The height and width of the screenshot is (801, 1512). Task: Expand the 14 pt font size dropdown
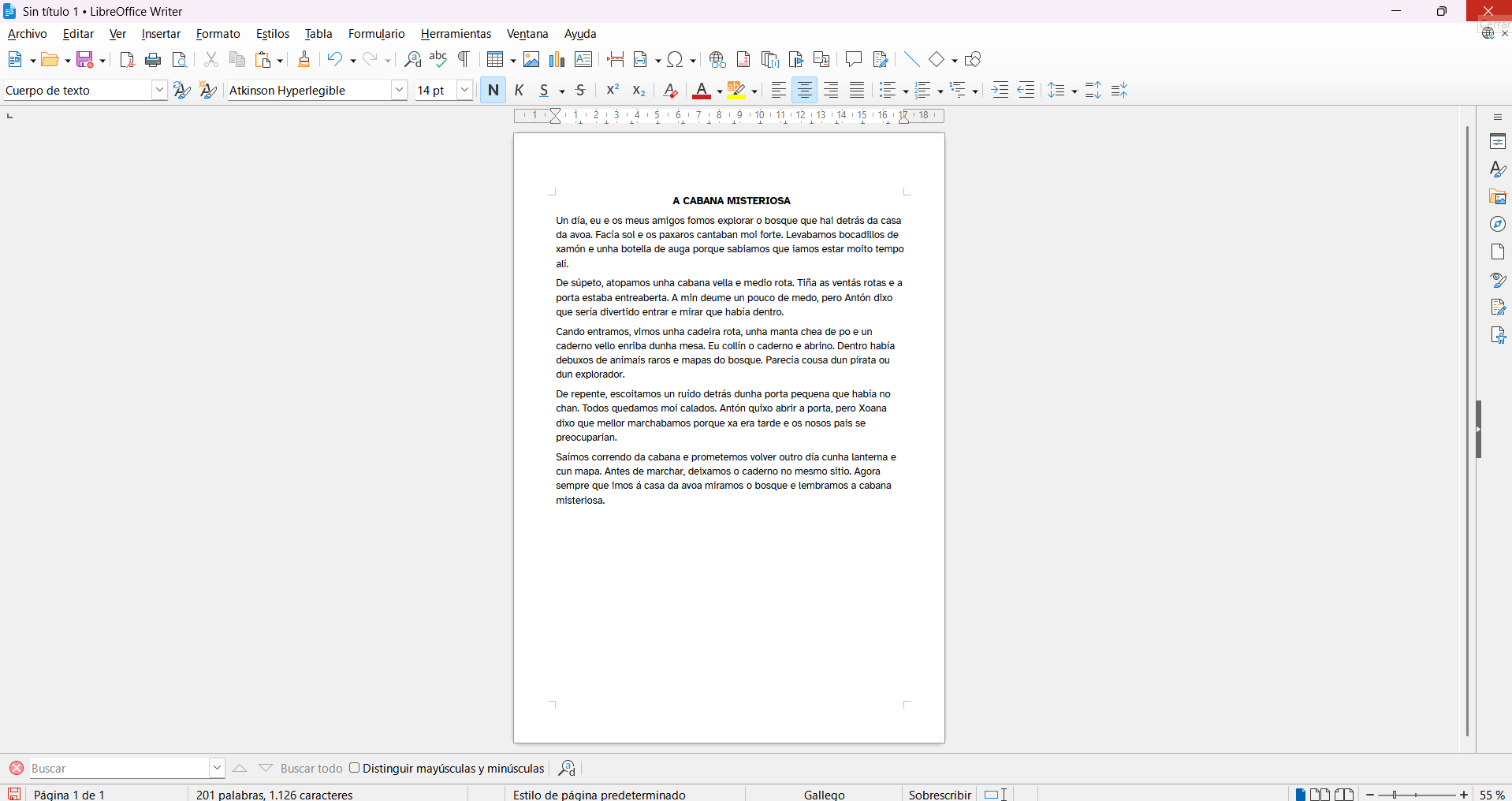point(465,91)
